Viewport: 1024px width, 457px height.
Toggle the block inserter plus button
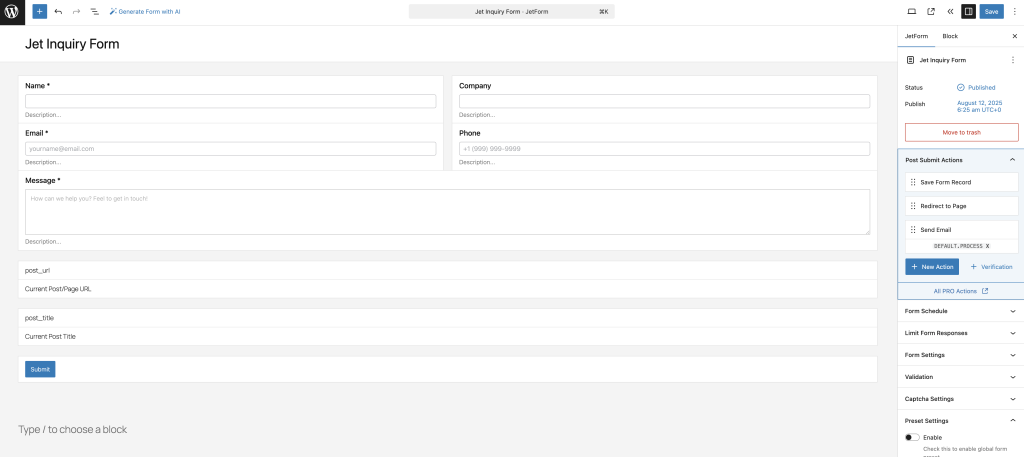40,12
